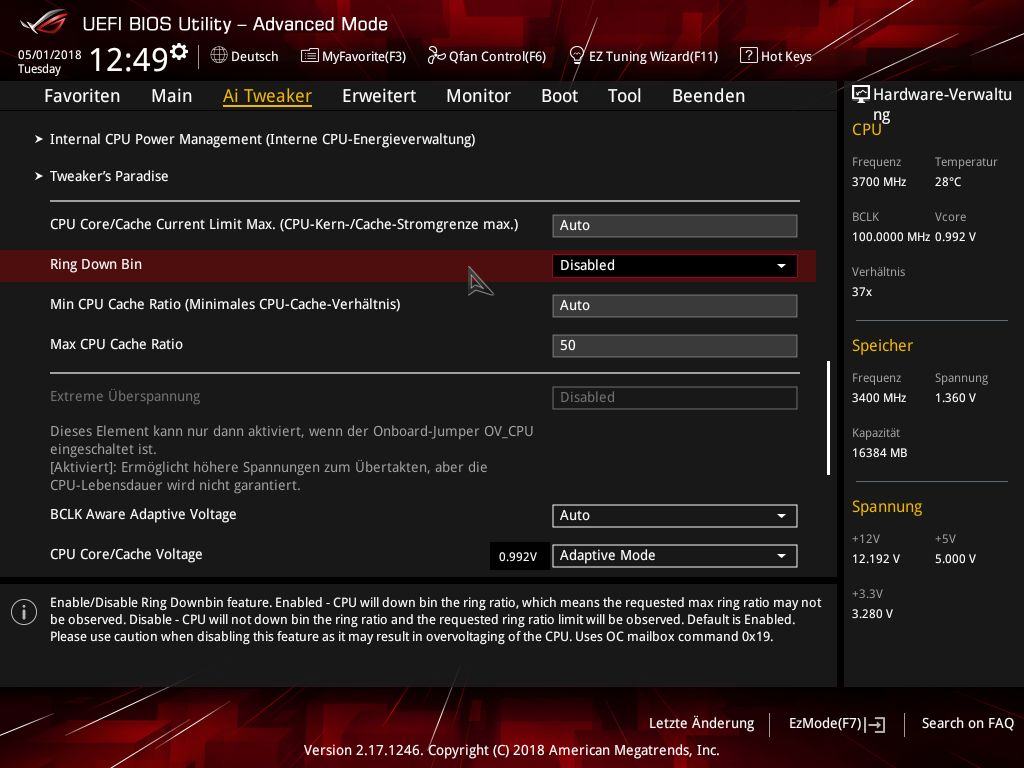Screen dimensions: 1024x768
Task: Click CPU Core/Cache Voltage label
Action: click(x=126, y=554)
